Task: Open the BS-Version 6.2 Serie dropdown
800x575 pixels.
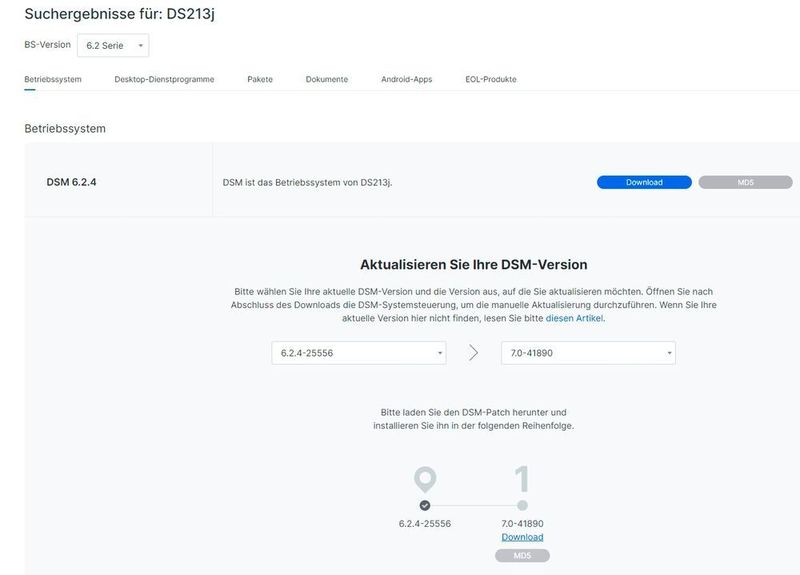Action: click(113, 45)
